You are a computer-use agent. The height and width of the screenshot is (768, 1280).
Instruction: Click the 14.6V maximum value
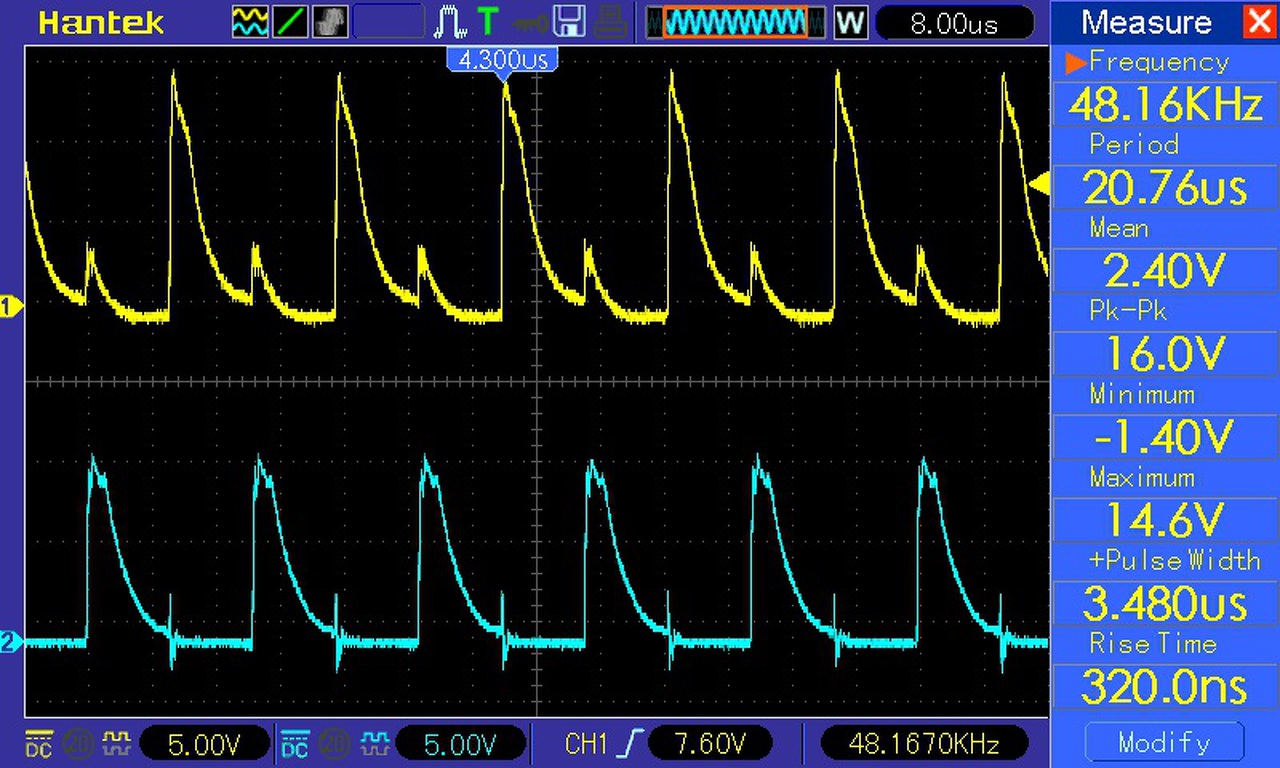pyautogui.click(x=1165, y=520)
